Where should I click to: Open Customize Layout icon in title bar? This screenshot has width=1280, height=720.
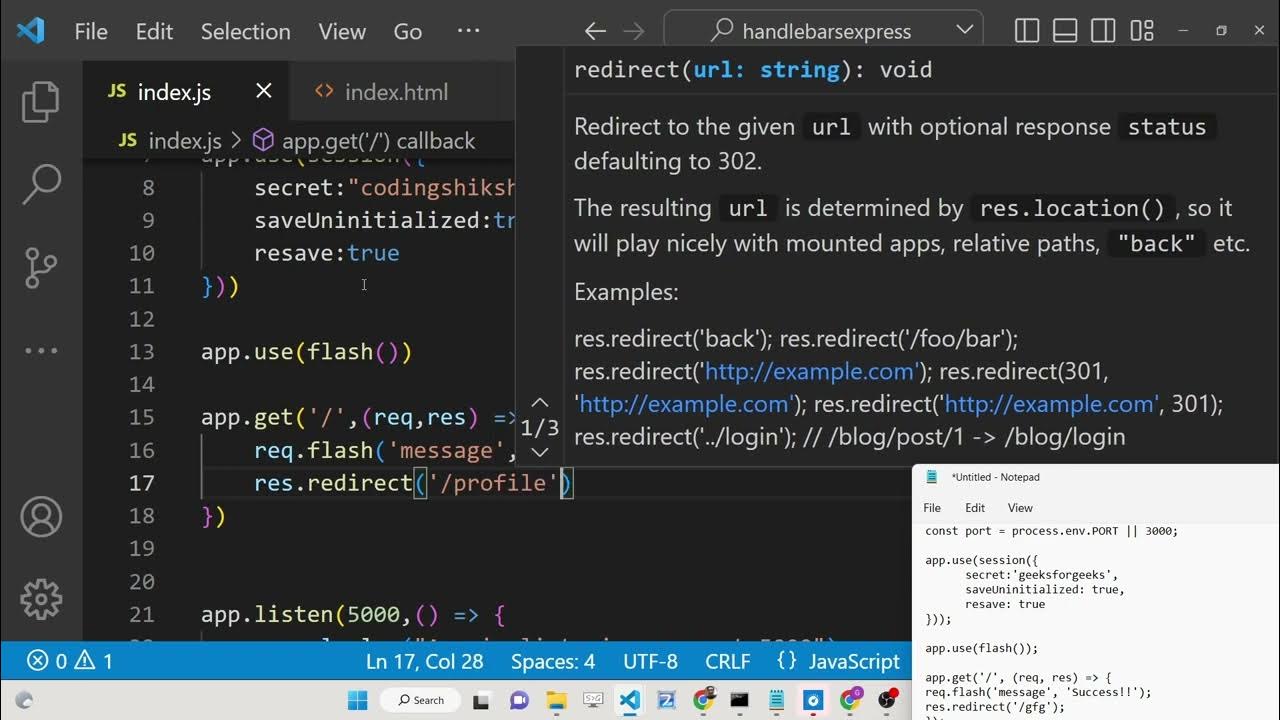[1142, 31]
